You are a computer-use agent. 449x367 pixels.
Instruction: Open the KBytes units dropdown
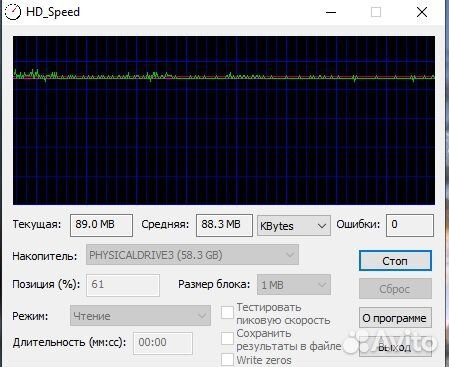pyautogui.click(x=294, y=226)
